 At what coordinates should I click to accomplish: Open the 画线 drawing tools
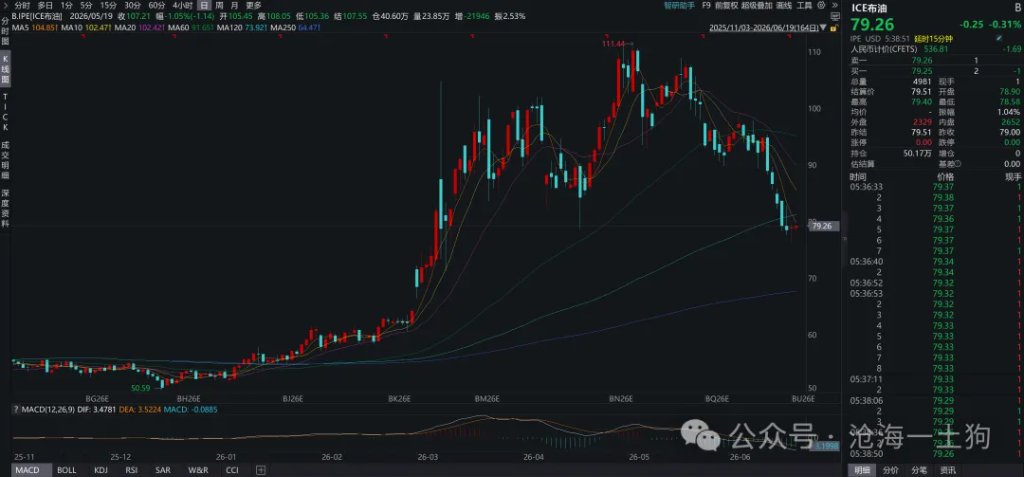786,5
